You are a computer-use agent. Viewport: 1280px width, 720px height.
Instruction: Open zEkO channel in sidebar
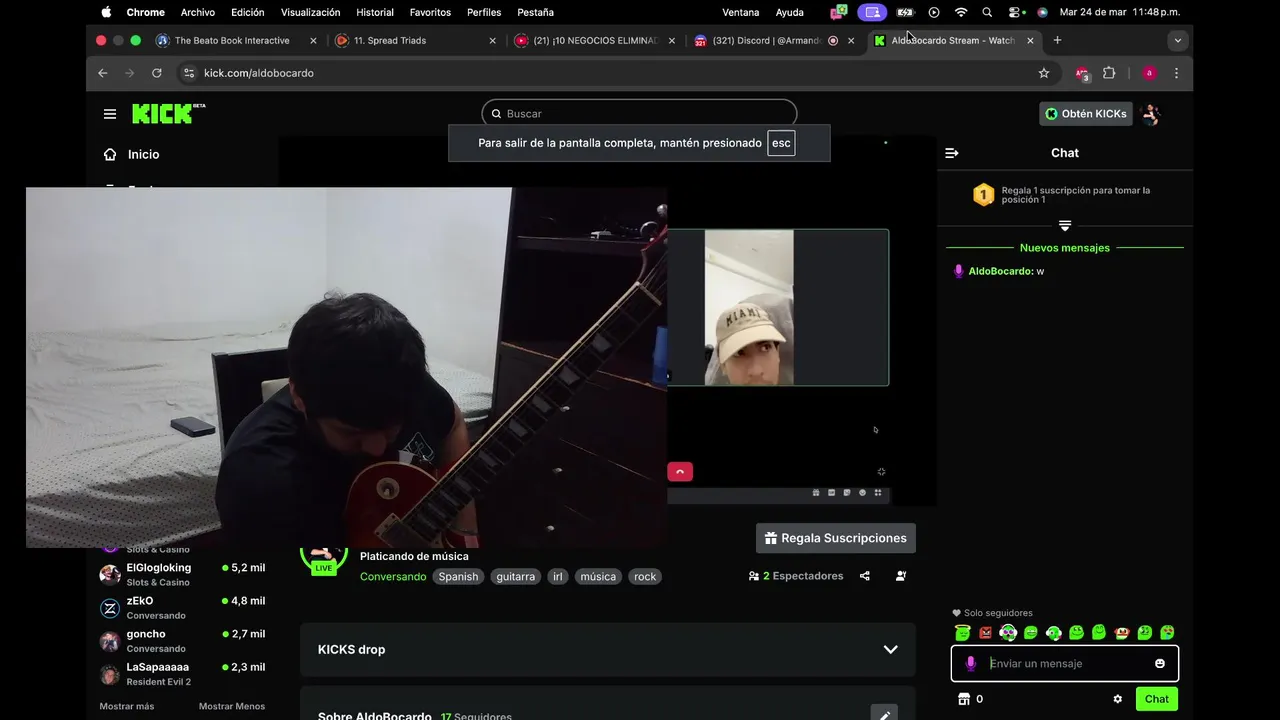coord(182,608)
